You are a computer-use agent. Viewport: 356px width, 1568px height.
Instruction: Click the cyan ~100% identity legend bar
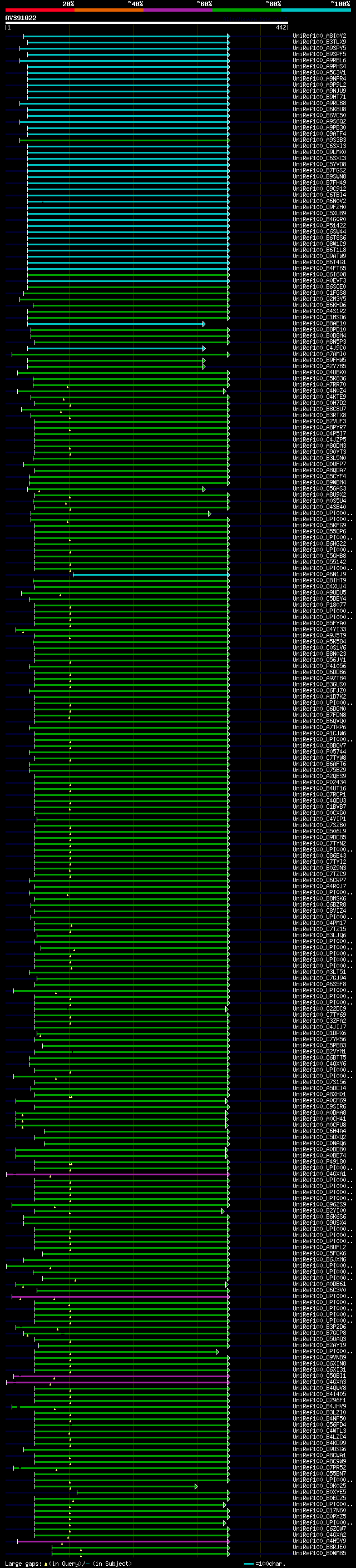click(x=317, y=10)
